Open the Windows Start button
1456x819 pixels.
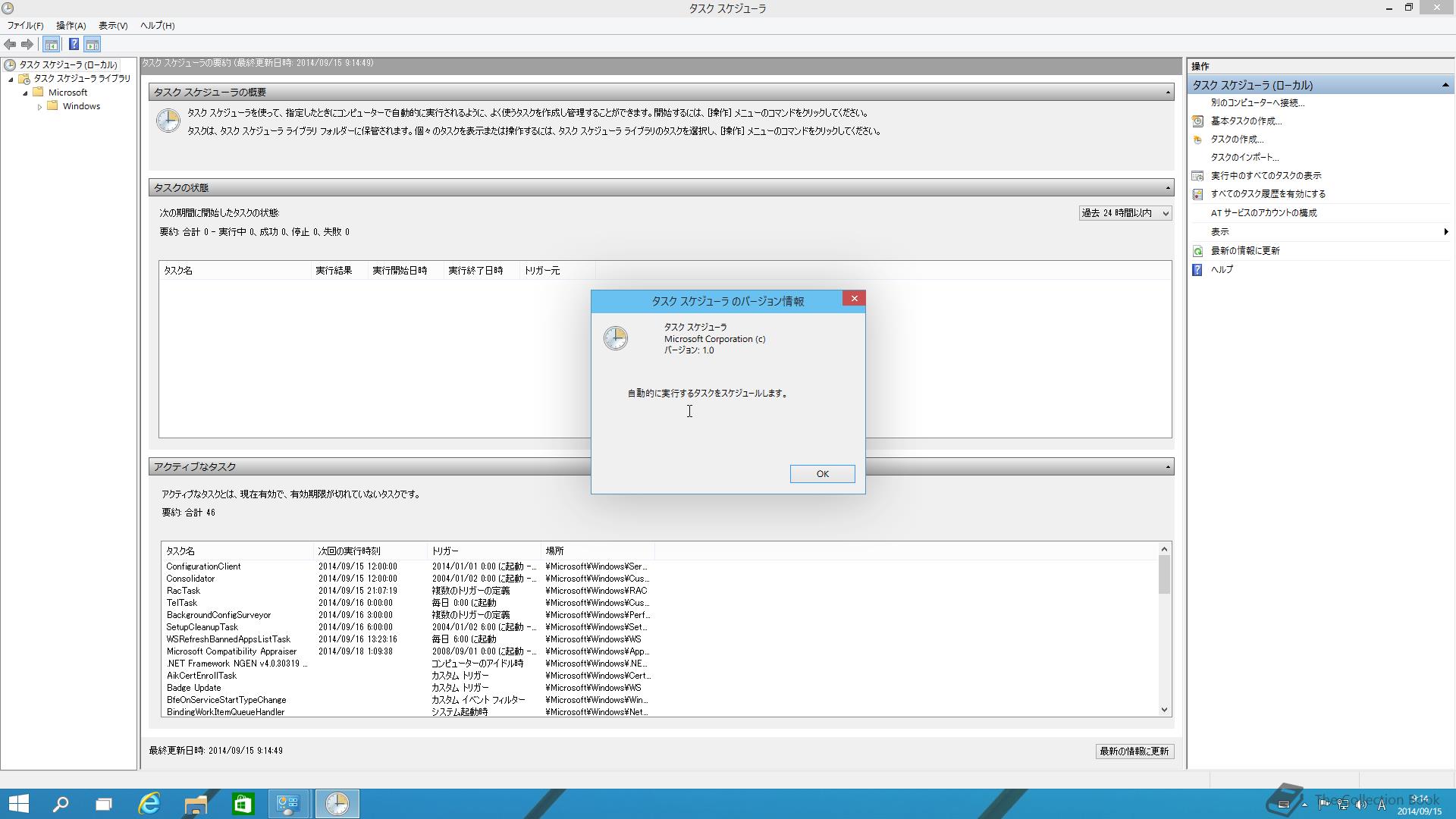[18, 804]
